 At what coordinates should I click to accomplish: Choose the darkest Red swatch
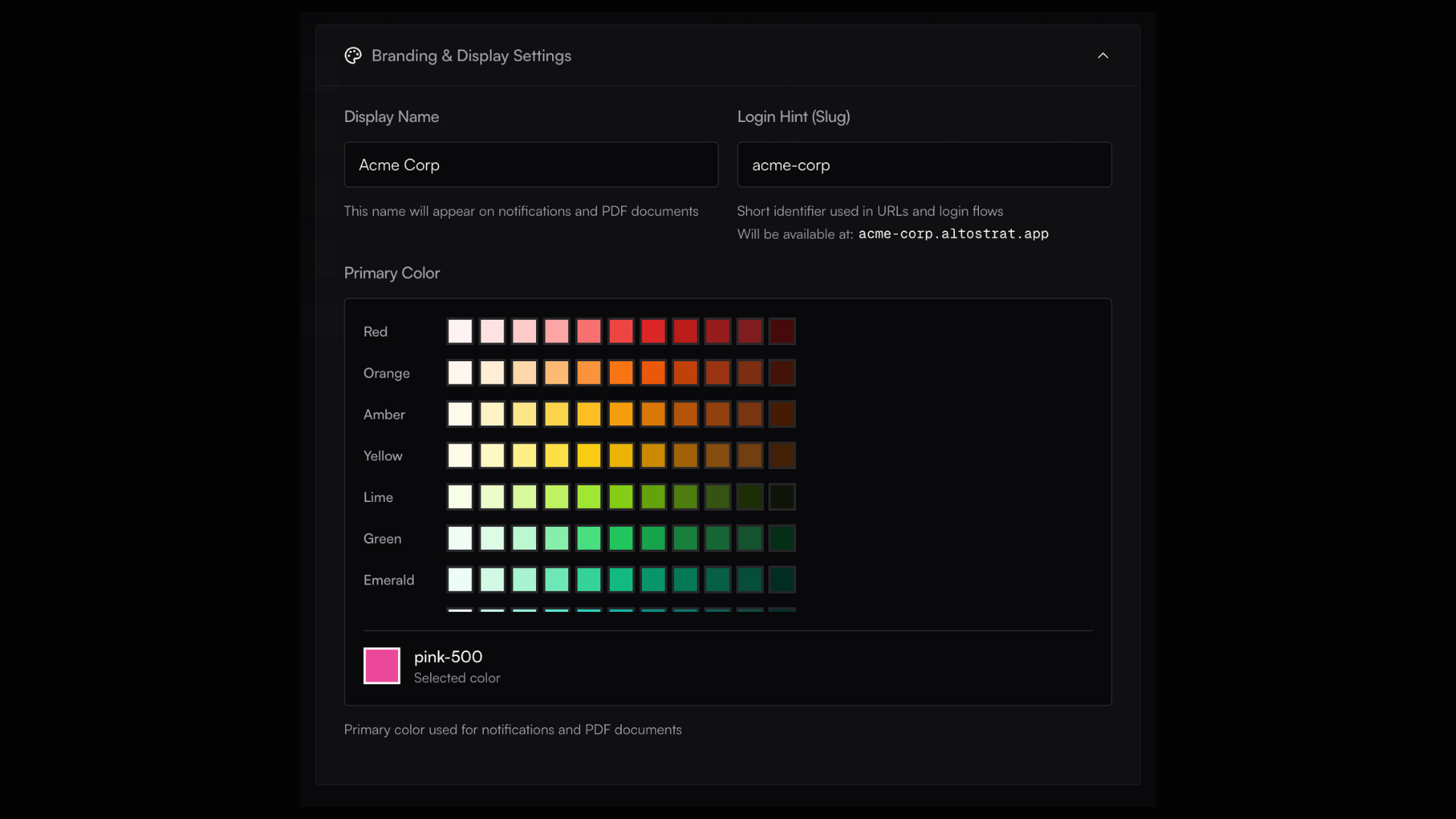coord(782,331)
